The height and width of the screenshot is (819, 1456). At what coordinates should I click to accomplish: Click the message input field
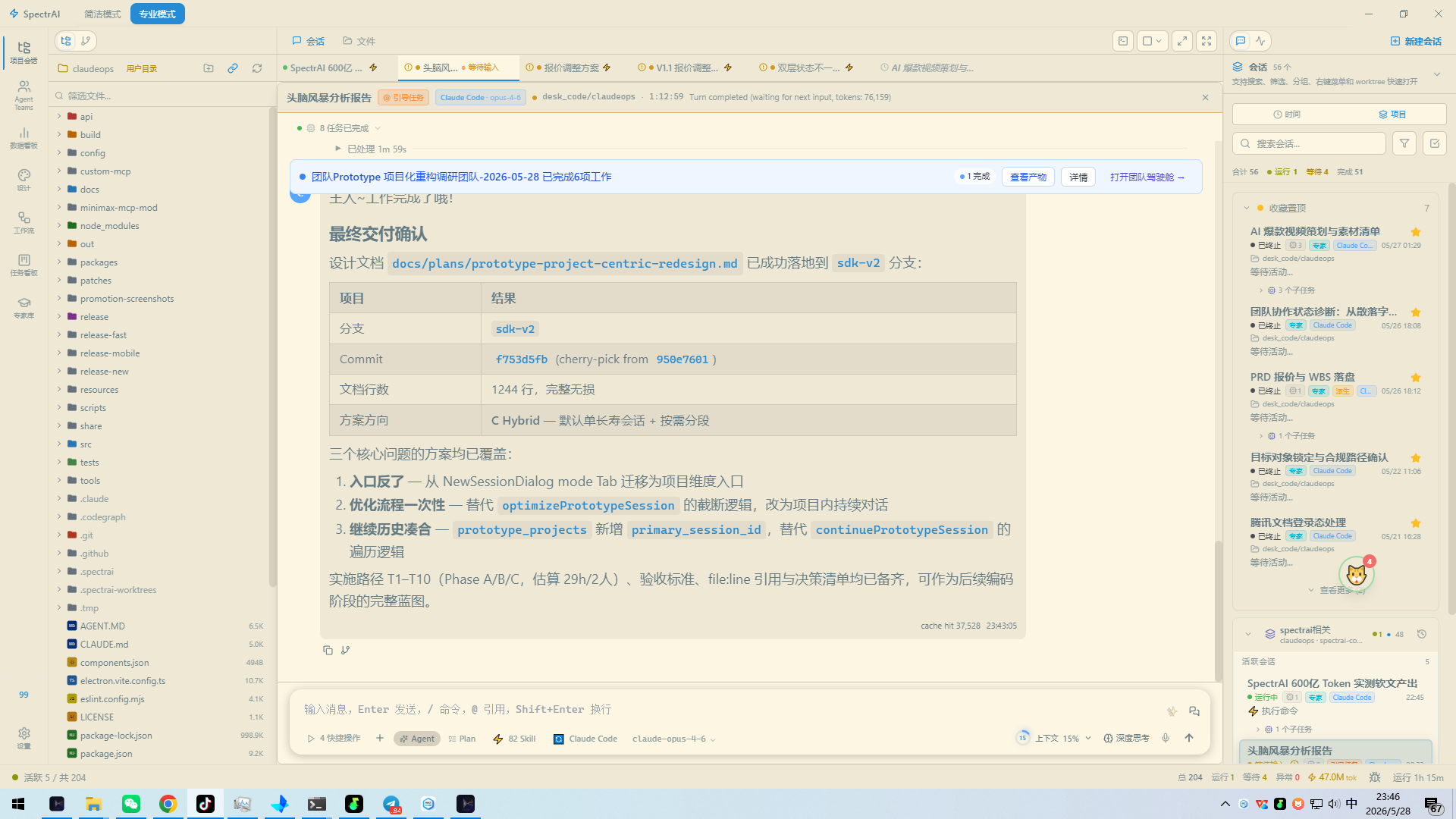(x=728, y=710)
